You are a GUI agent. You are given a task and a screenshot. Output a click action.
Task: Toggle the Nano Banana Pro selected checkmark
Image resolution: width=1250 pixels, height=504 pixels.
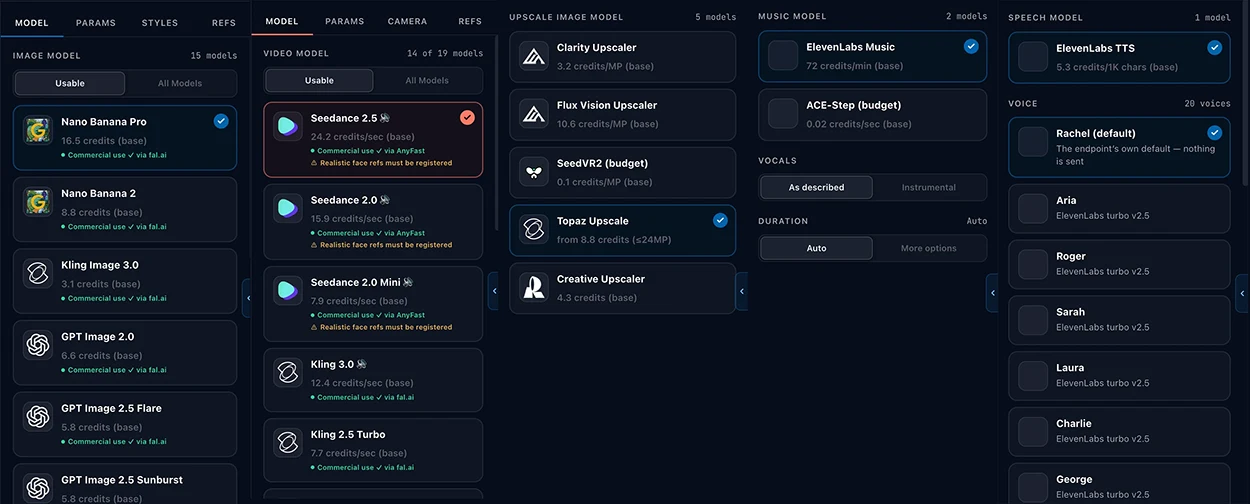click(x=221, y=121)
